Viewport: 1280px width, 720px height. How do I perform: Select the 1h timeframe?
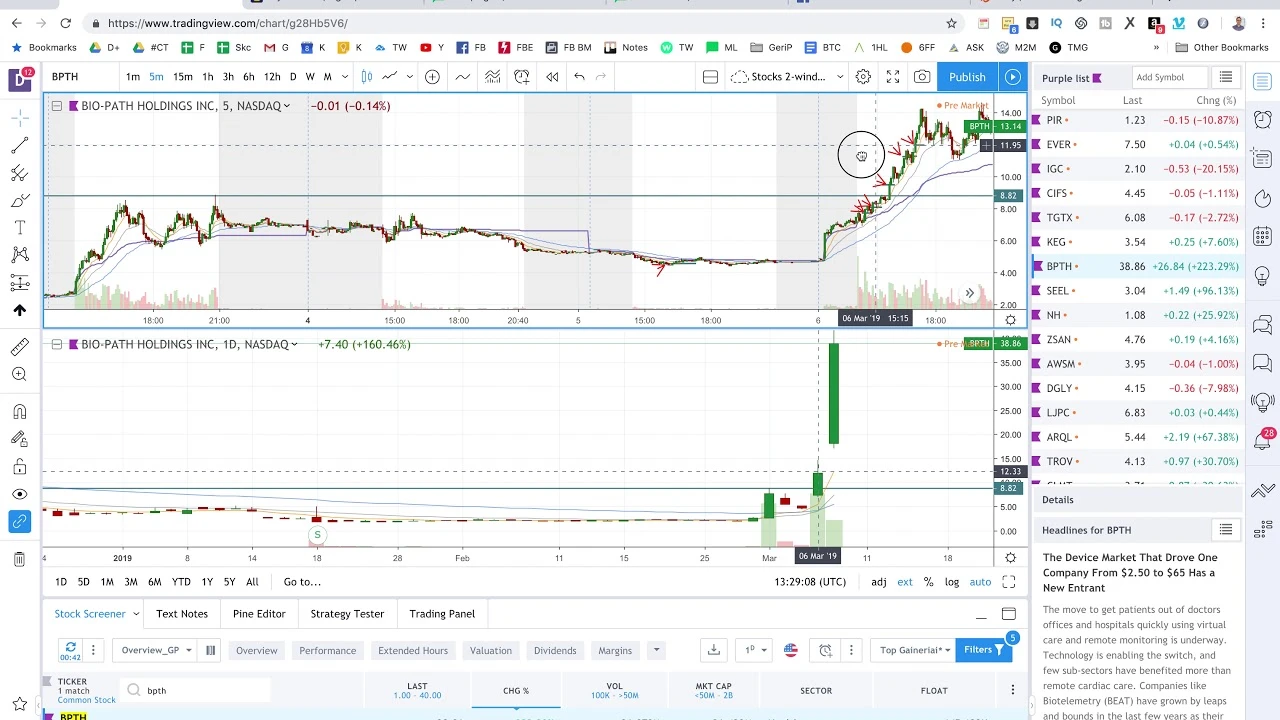tap(207, 77)
